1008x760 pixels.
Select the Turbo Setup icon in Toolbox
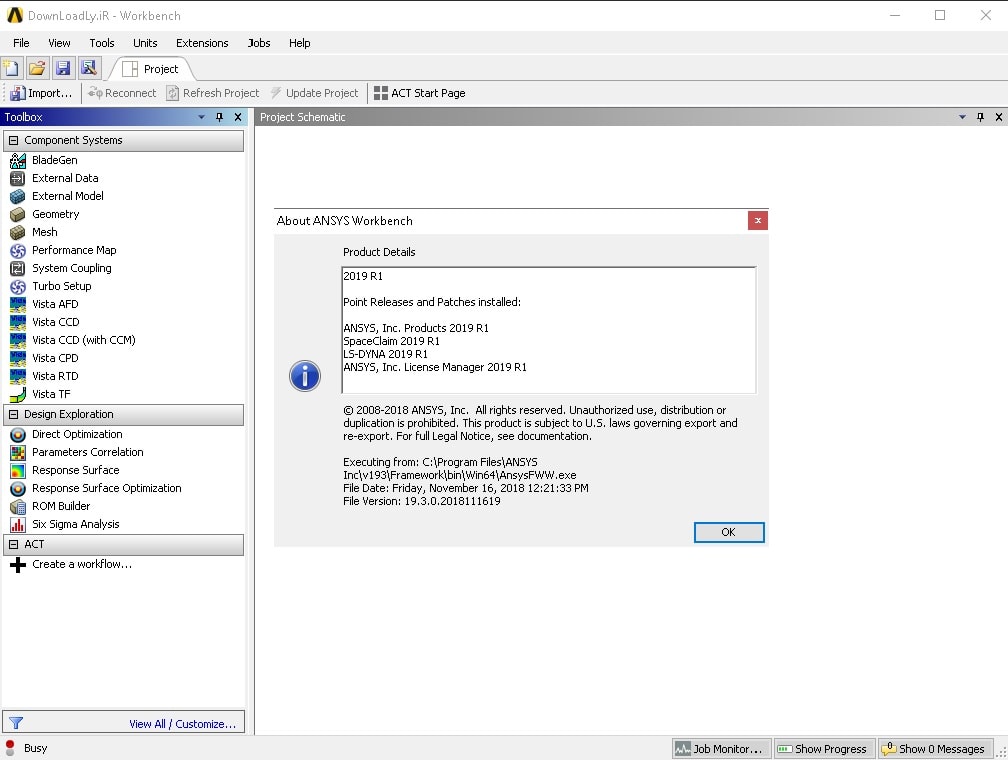click(17, 286)
